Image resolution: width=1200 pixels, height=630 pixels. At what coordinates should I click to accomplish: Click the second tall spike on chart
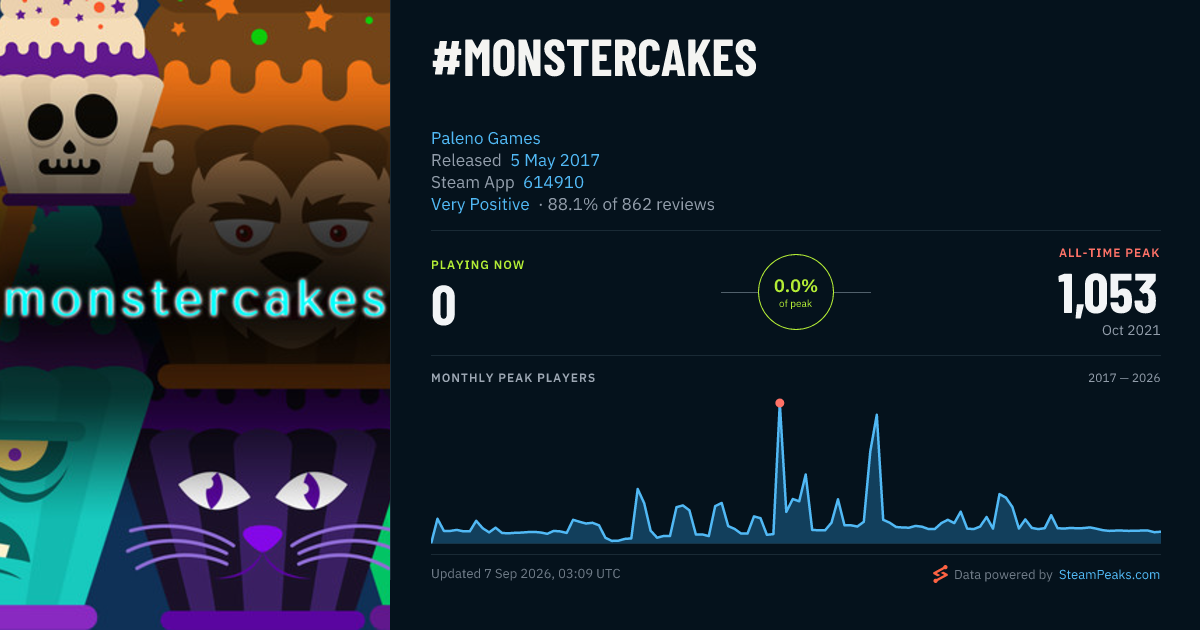pos(877,415)
